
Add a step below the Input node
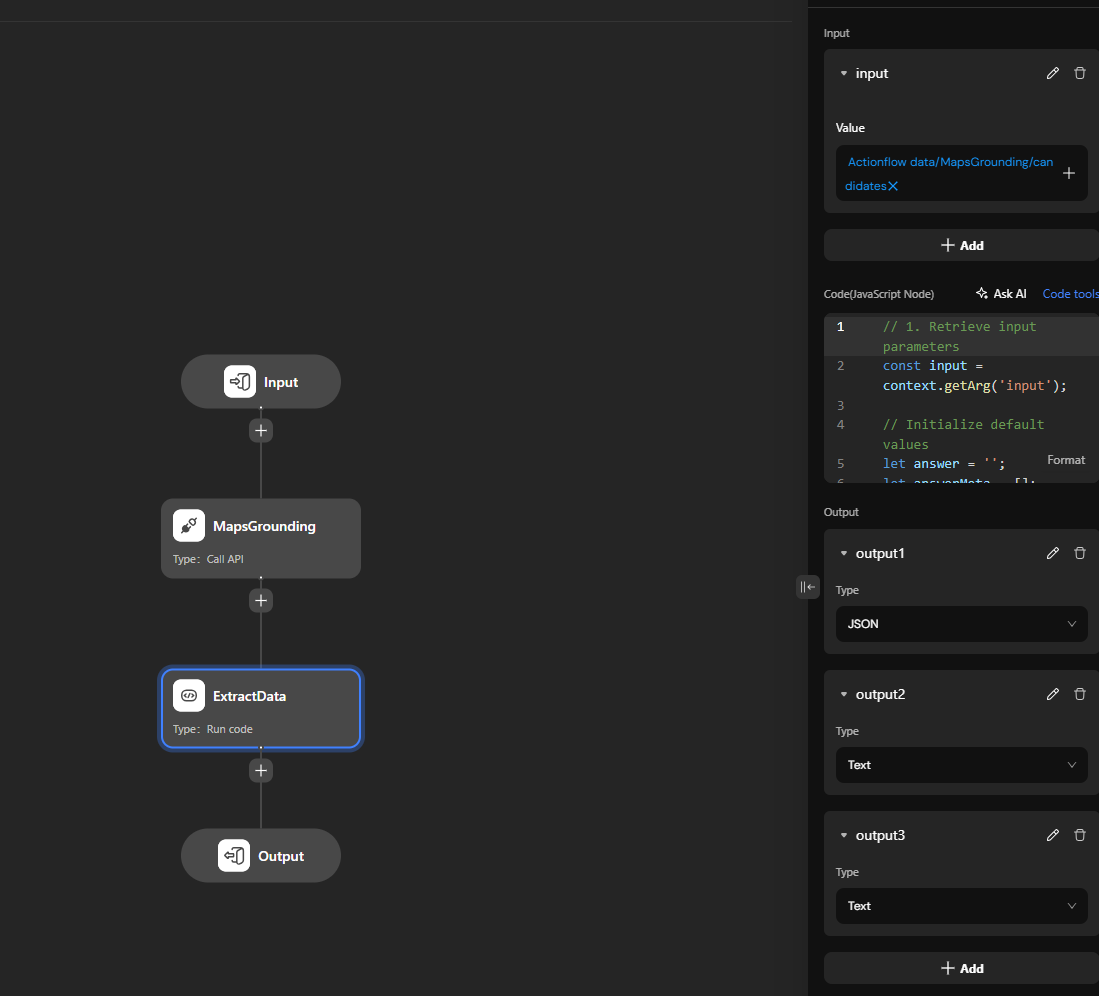click(261, 431)
